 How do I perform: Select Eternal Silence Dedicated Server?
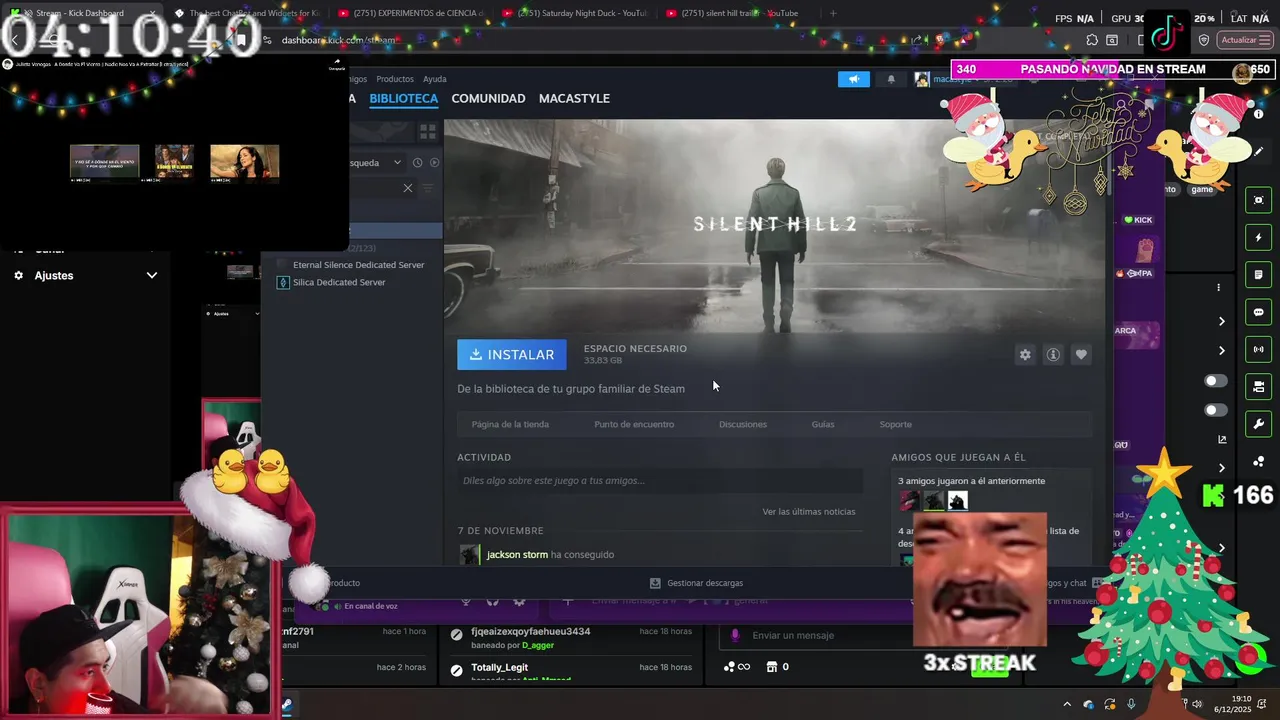tap(358, 265)
